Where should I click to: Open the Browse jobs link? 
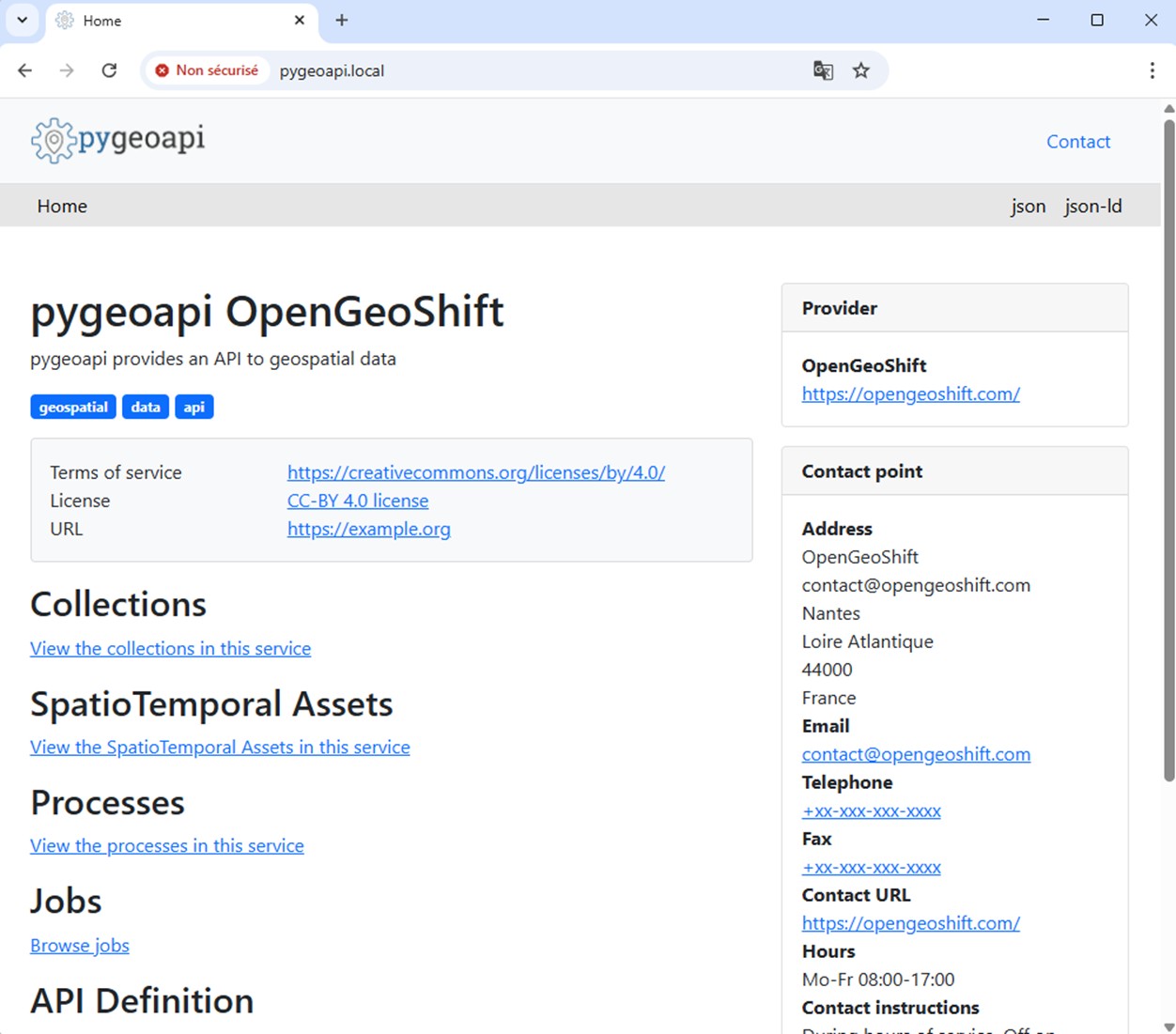click(79, 945)
